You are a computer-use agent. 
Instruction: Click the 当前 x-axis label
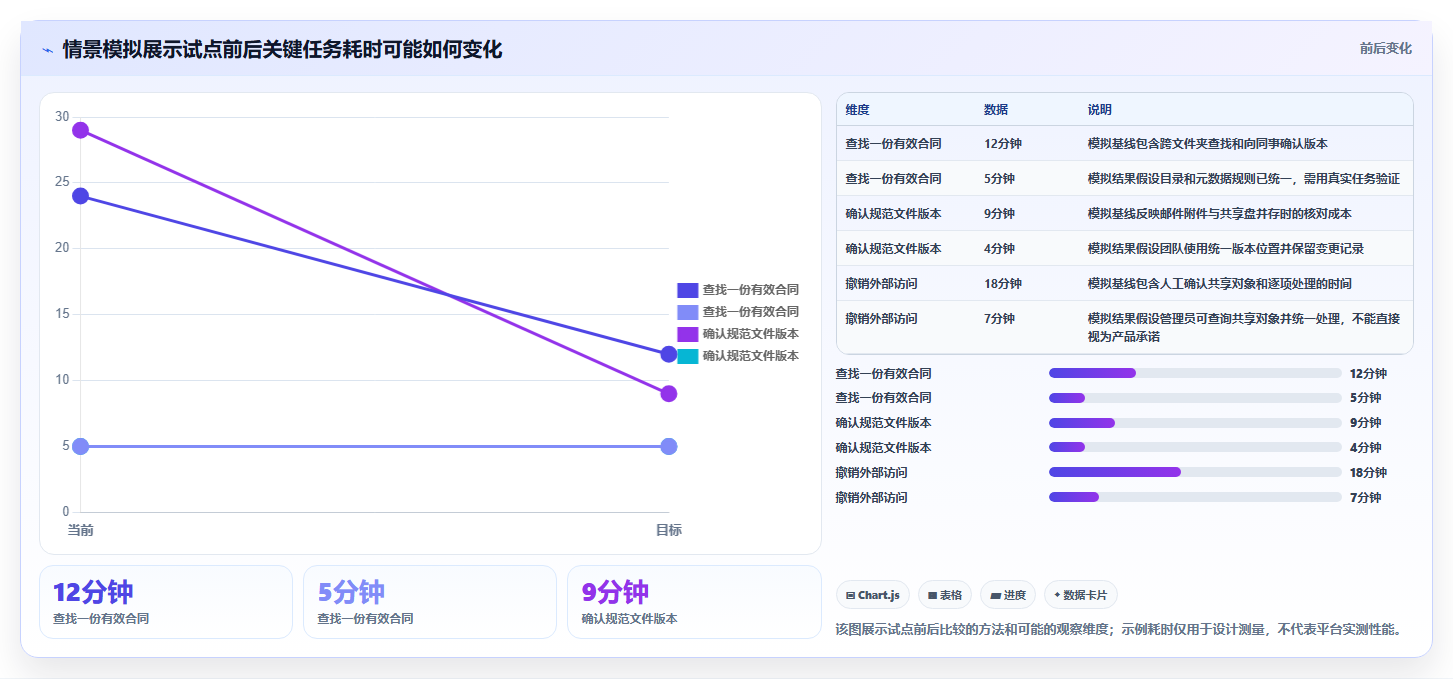tap(81, 530)
